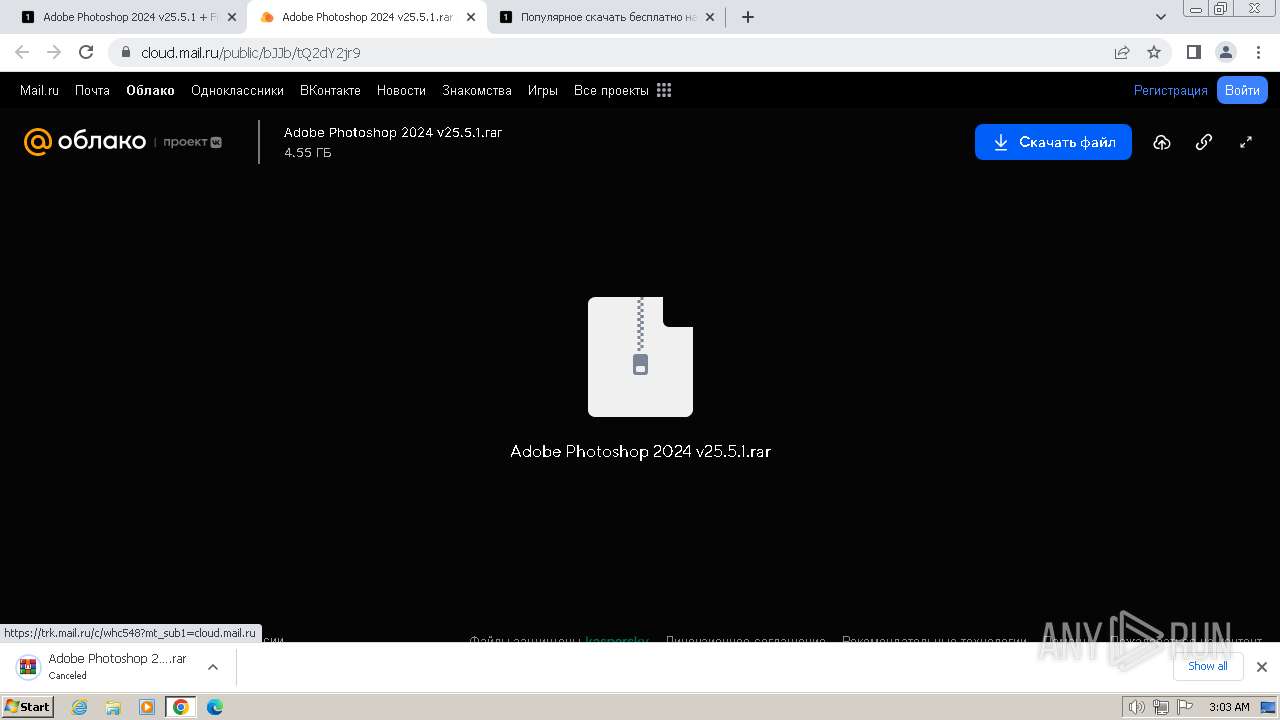Open the Chrome three-dot menu

coord(1258,52)
